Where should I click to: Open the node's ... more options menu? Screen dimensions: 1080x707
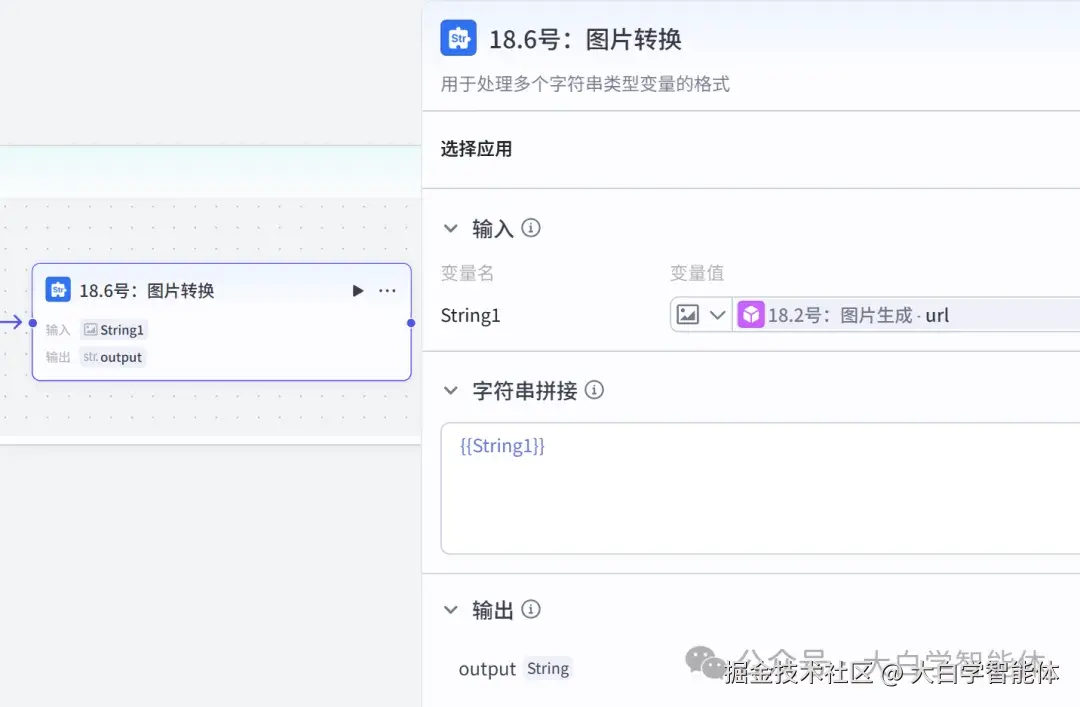[387, 290]
